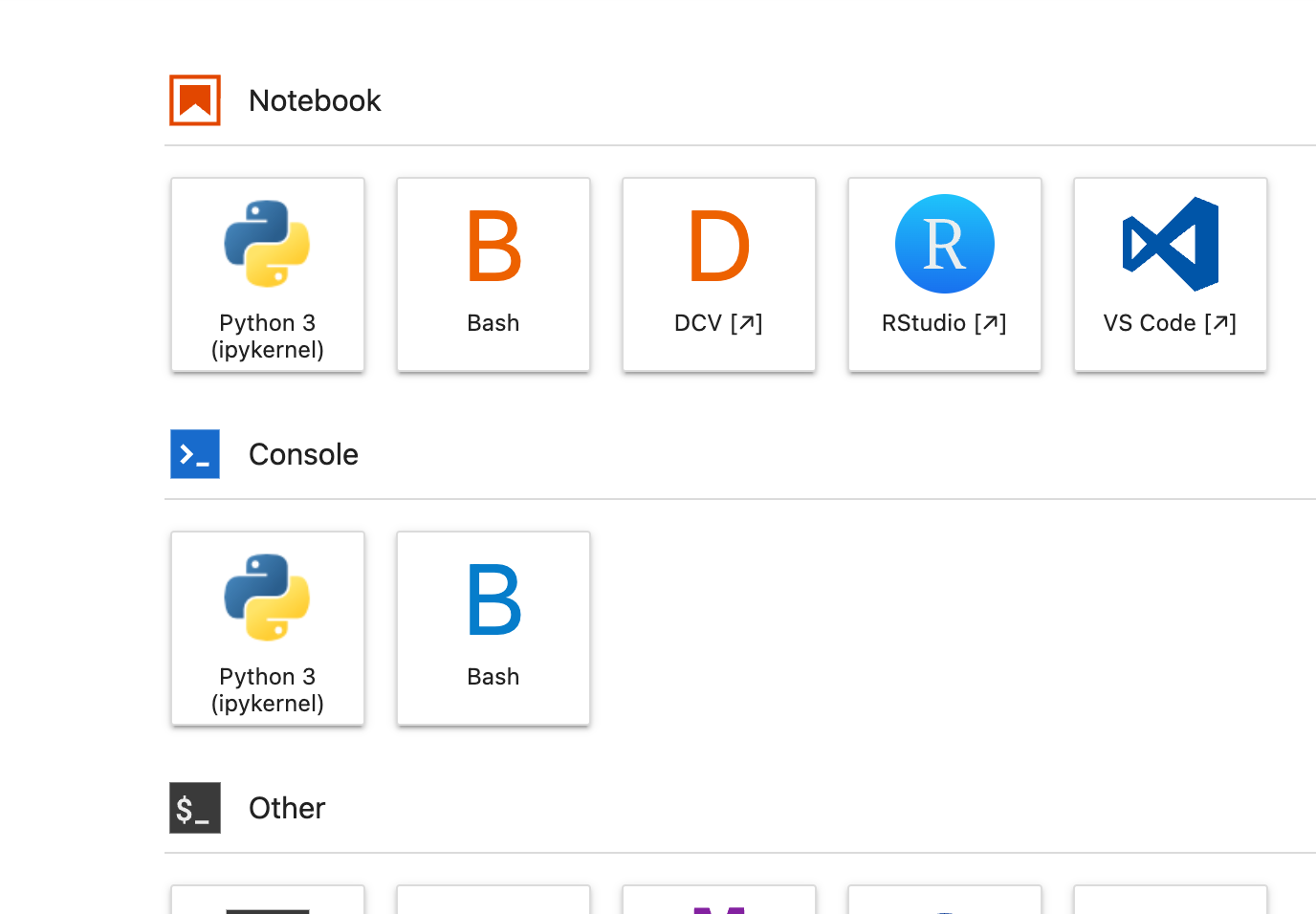This screenshot has height=914, width=1316.
Task: Start a Python 3 (ipykernel) console
Action: 268,628
